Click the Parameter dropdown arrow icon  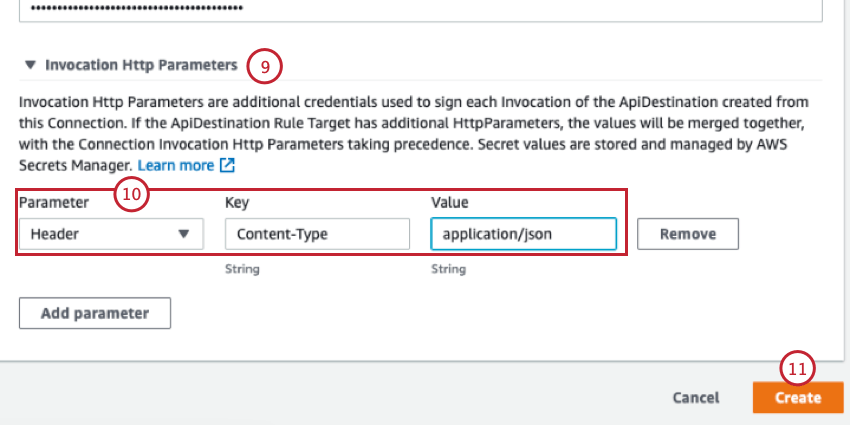click(184, 234)
